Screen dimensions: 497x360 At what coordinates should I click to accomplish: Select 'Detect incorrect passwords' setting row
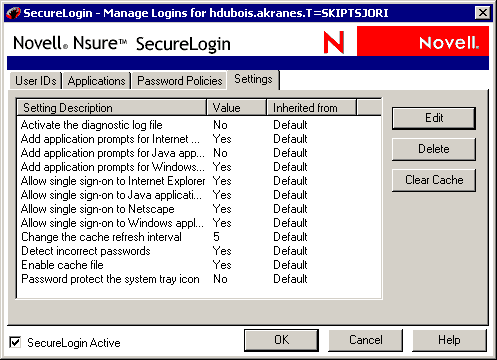pos(199,251)
